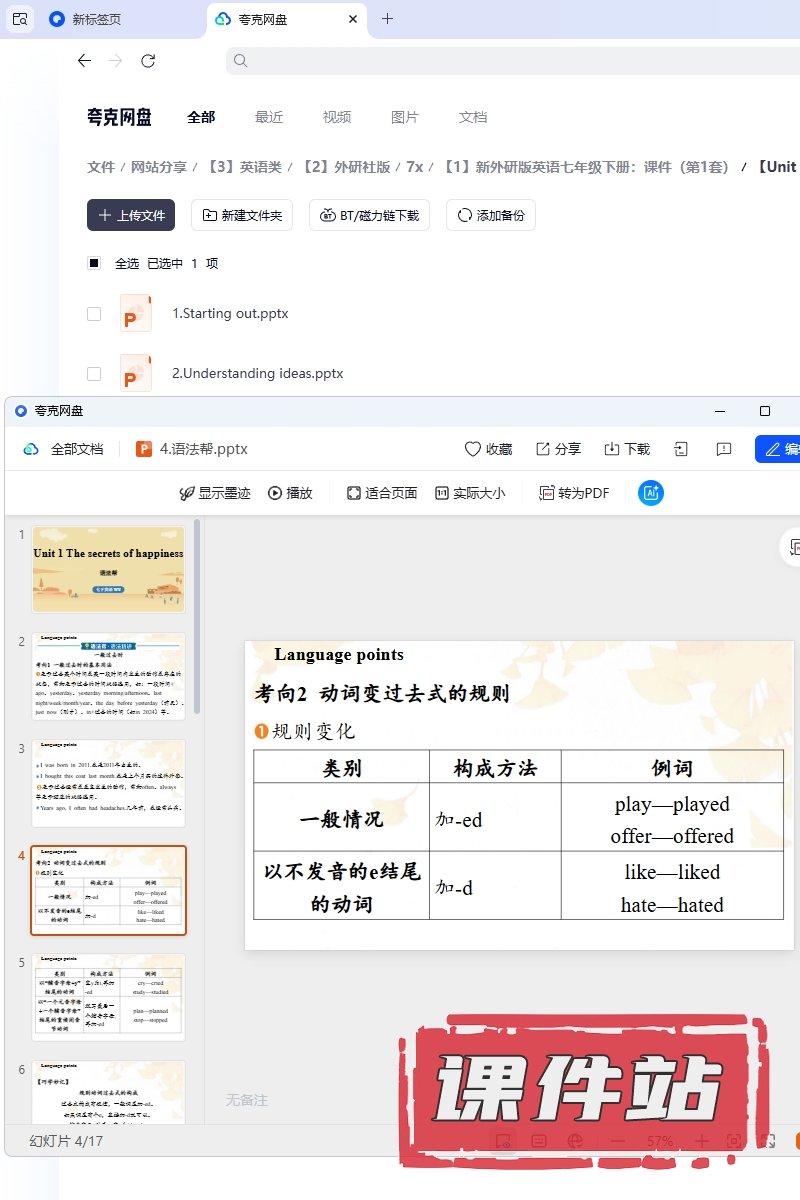Image resolution: width=800 pixels, height=1200 pixels.
Task: Click the 上传文件 button
Action: click(131, 215)
